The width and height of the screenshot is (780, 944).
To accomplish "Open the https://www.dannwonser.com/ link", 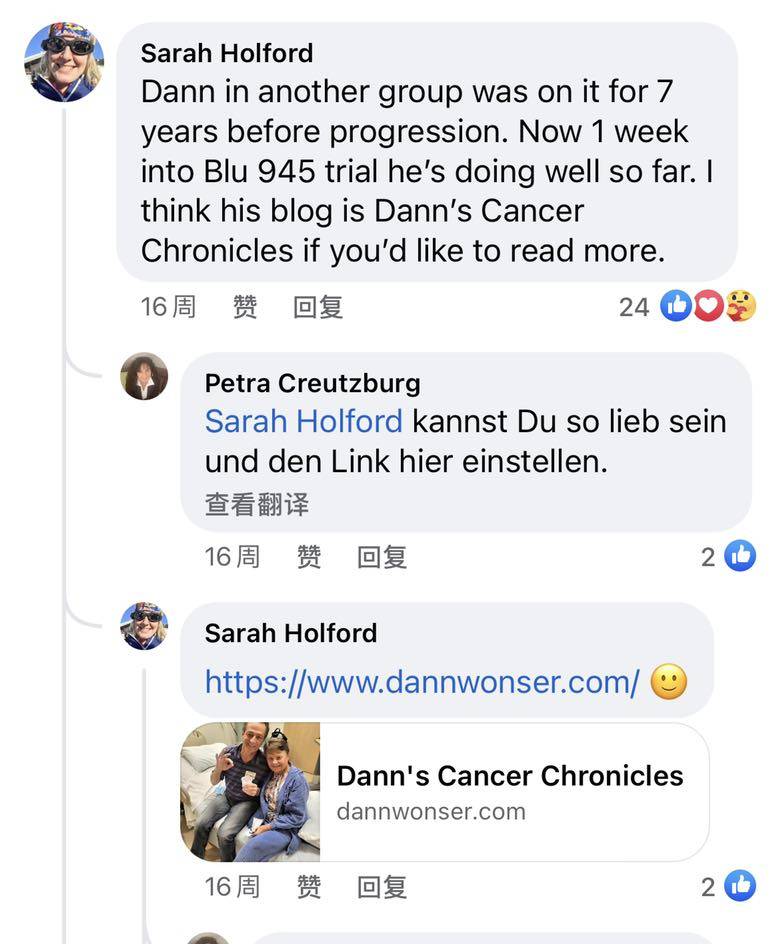I will (x=422, y=682).
